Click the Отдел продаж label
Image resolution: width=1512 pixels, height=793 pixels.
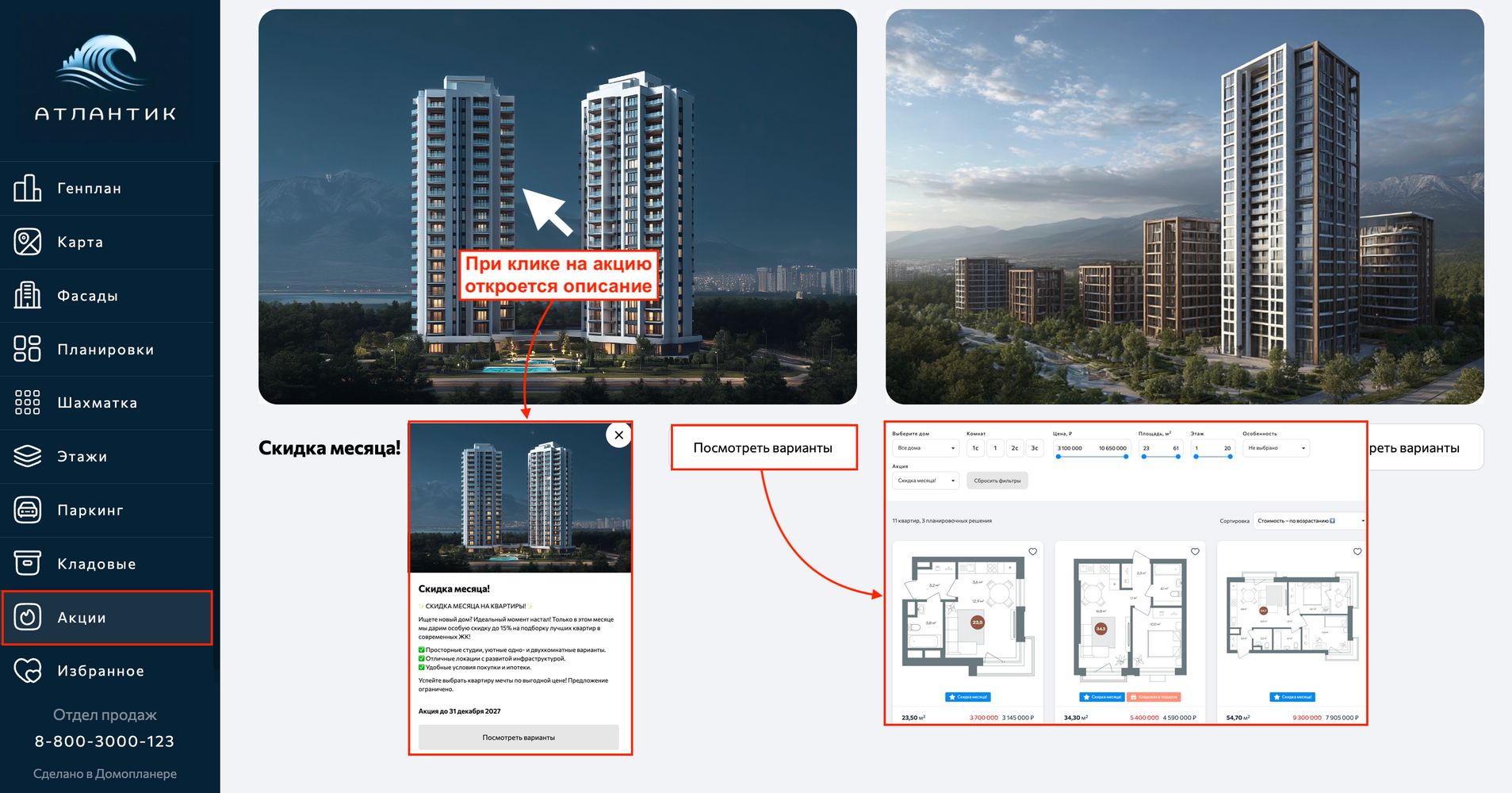(105, 715)
